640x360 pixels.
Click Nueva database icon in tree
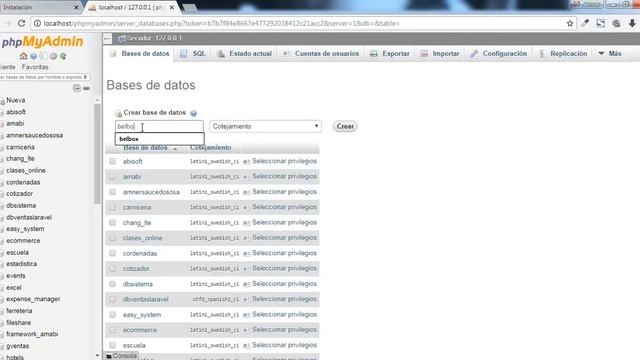tap(2, 100)
